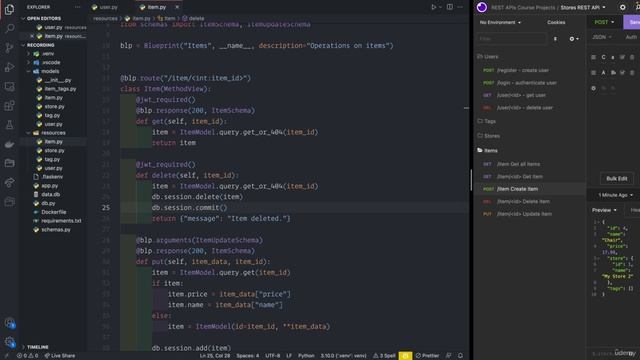The height and width of the screenshot is (360, 640).
Task: Open the Testing flask view
Action: [x=9, y=125]
